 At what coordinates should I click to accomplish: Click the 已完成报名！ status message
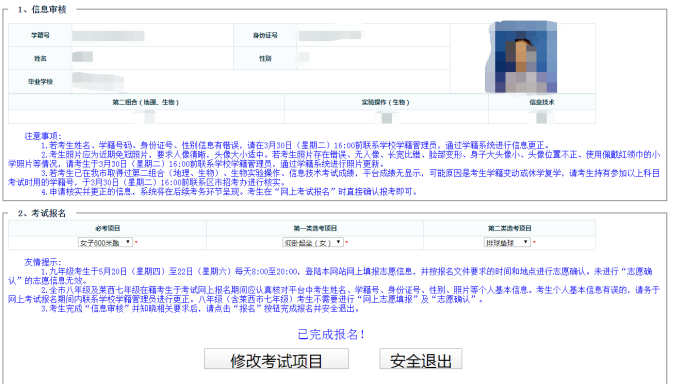pos(331,334)
